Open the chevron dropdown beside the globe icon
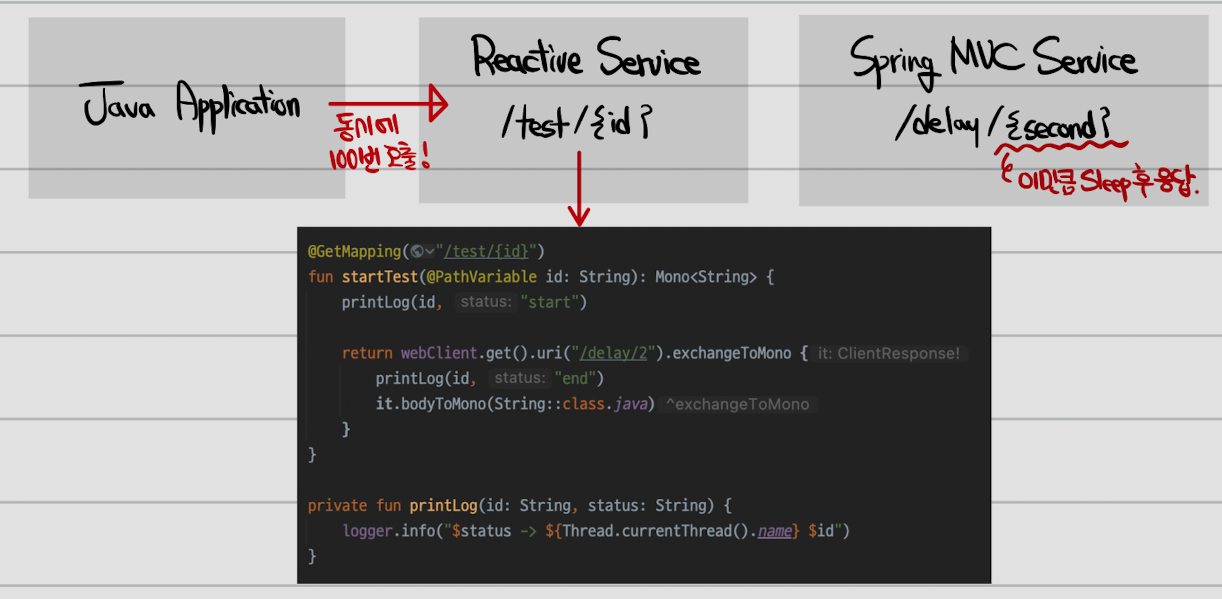The image size is (1222, 599). click(x=429, y=252)
